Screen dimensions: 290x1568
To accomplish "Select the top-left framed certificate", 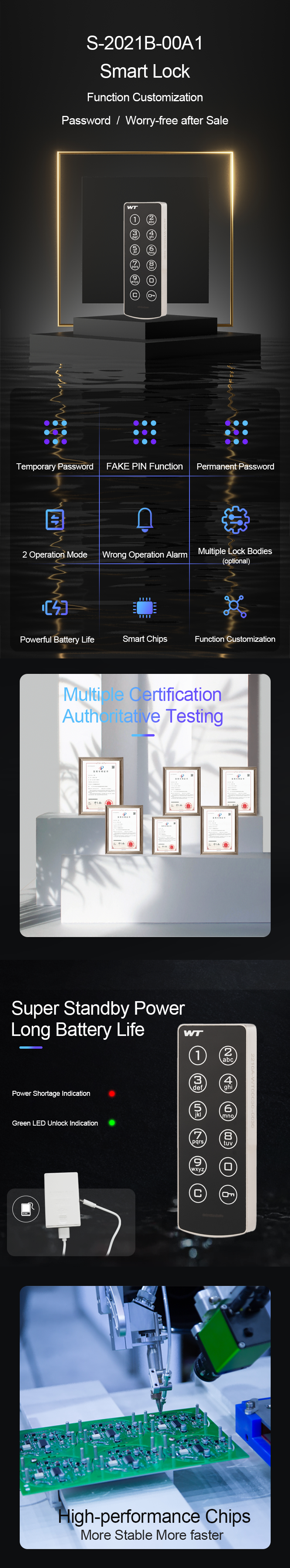I will click(101, 785).
